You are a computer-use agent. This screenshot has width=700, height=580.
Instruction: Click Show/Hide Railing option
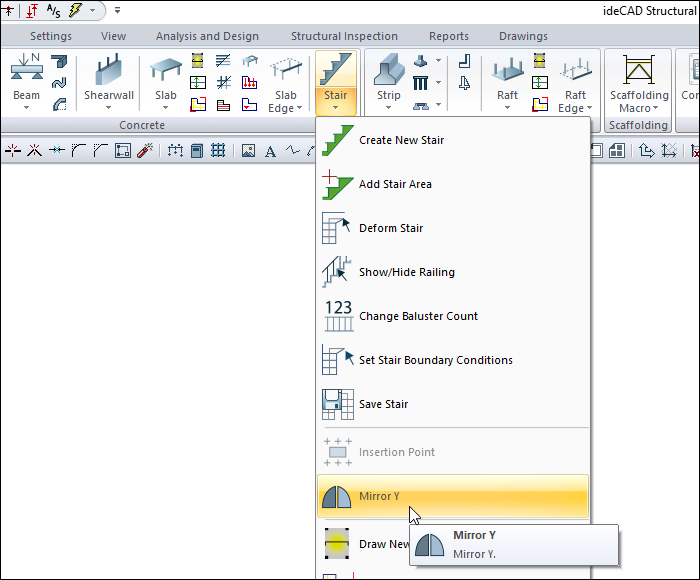coord(453,272)
